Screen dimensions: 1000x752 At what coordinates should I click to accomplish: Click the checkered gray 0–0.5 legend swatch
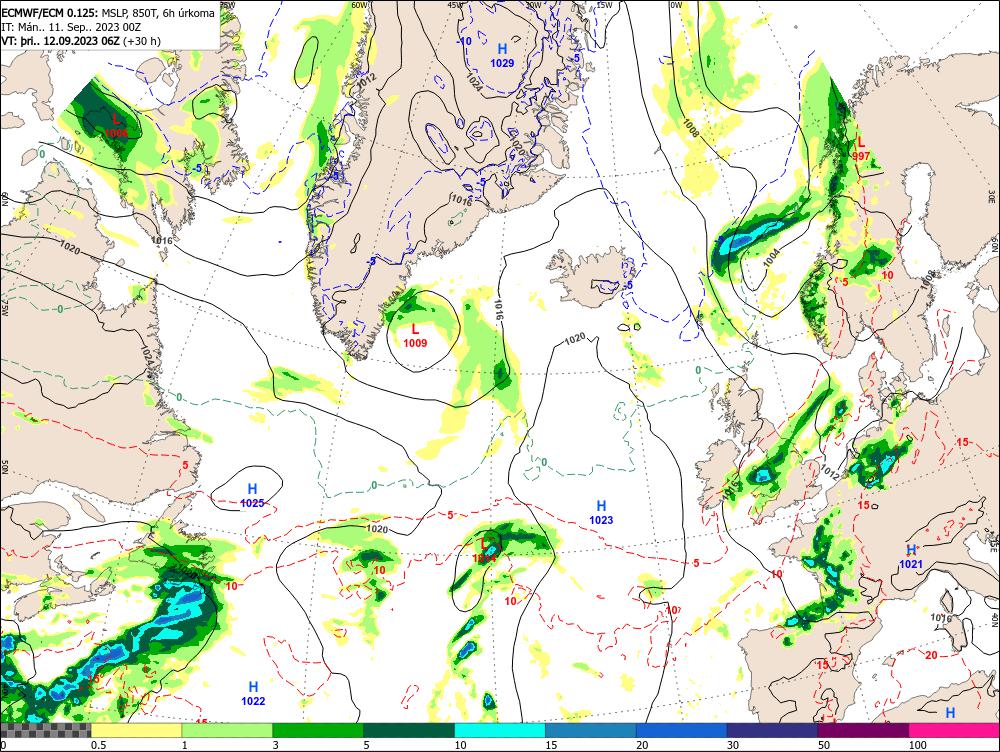45,730
